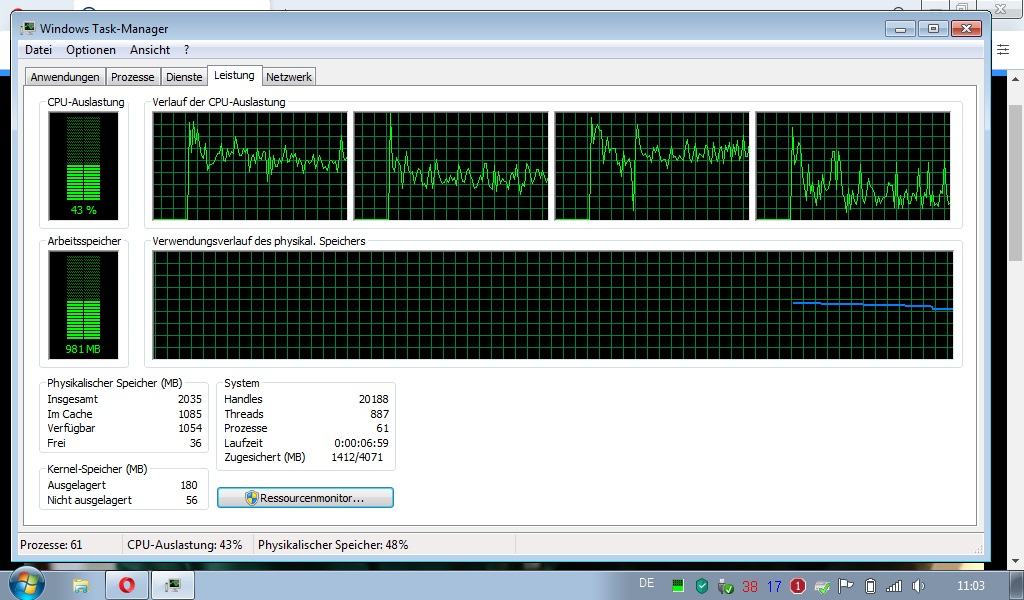Click the background window's scroll-down arrow
Viewport: 1024px width, 600px height.
pyautogui.click(x=1016, y=560)
